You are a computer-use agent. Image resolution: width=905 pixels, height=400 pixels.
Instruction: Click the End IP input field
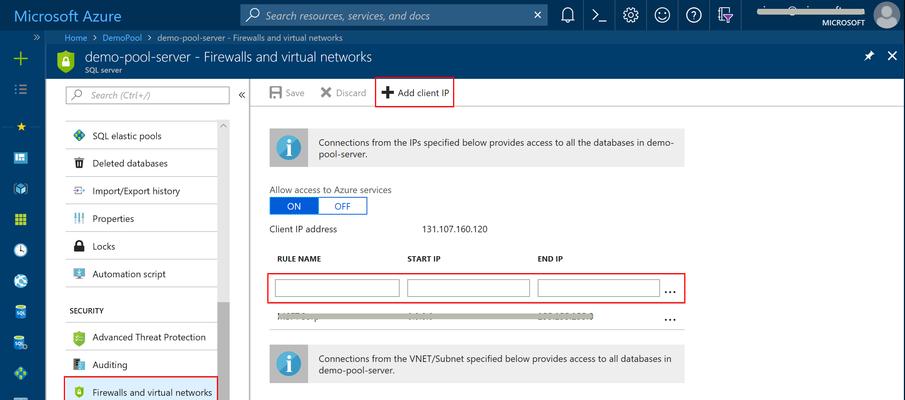(599, 288)
